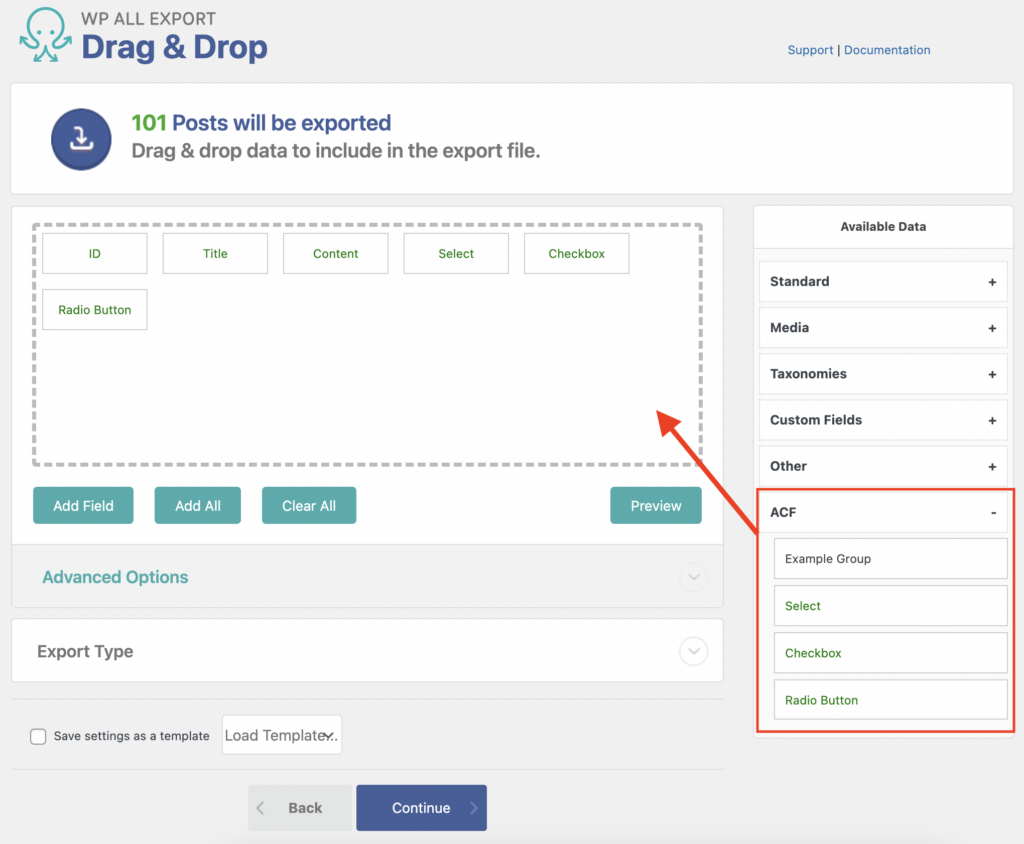This screenshot has width=1024, height=844.
Task: Click the Preview button
Action: coord(656,505)
